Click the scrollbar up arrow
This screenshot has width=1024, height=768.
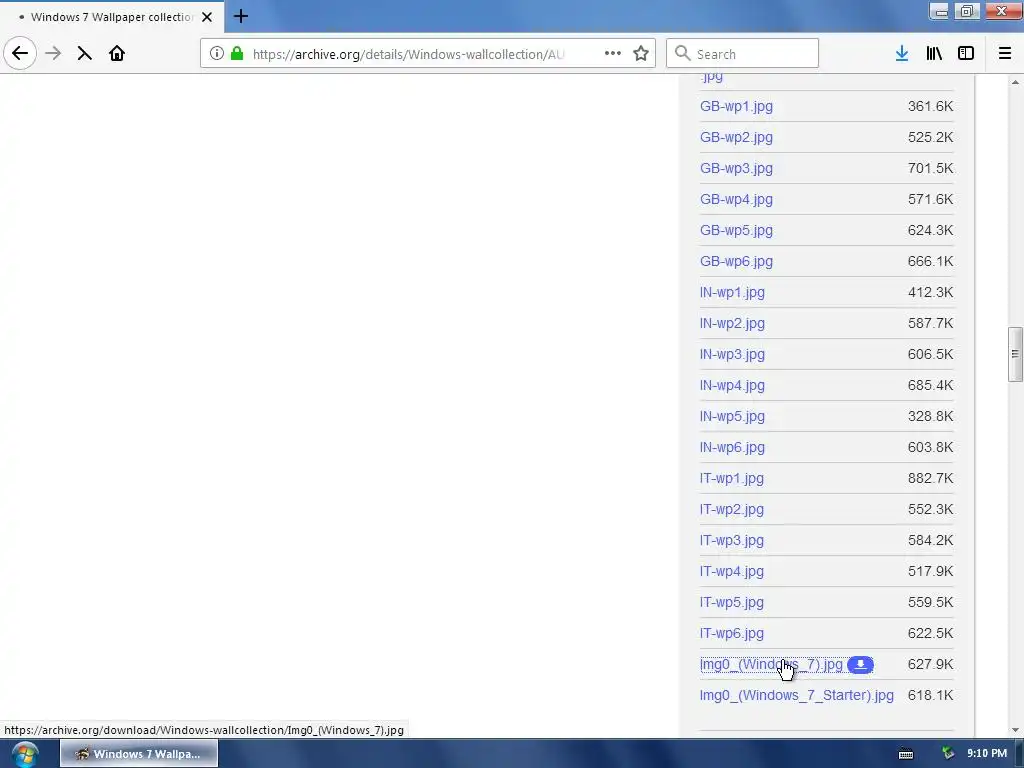pos(1015,82)
